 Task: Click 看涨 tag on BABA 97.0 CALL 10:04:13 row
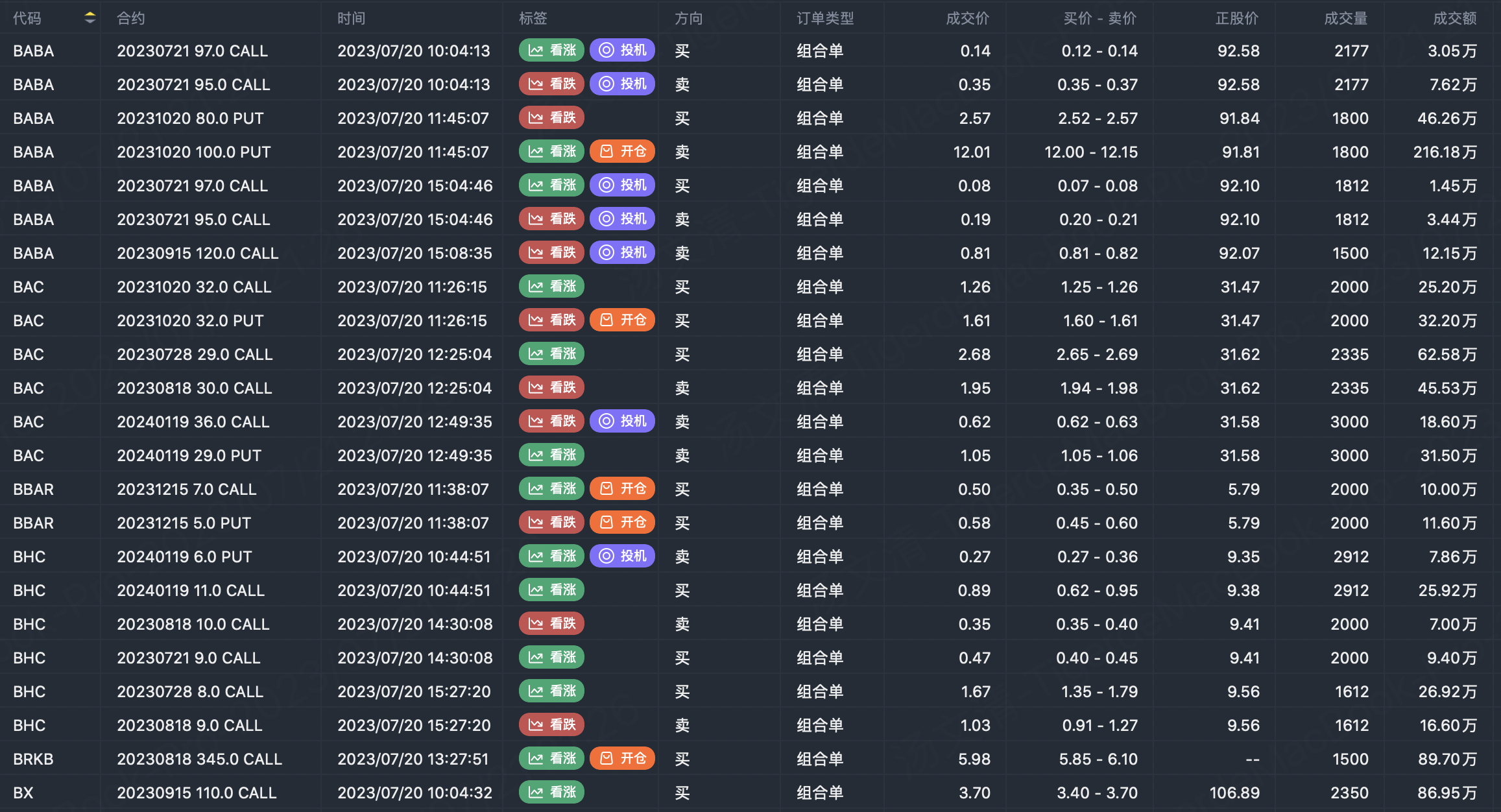(x=551, y=51)
